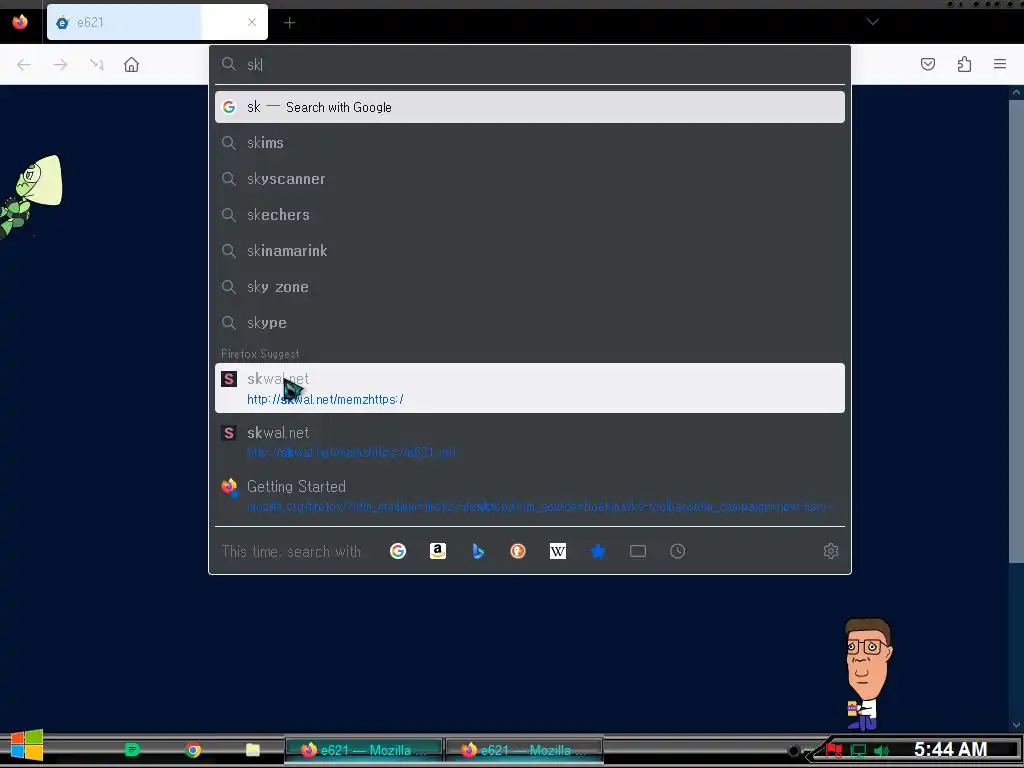Viewport: 1024px width, 768px height.
Task: Open the Windows Start button
Action: tap(27, 745)
